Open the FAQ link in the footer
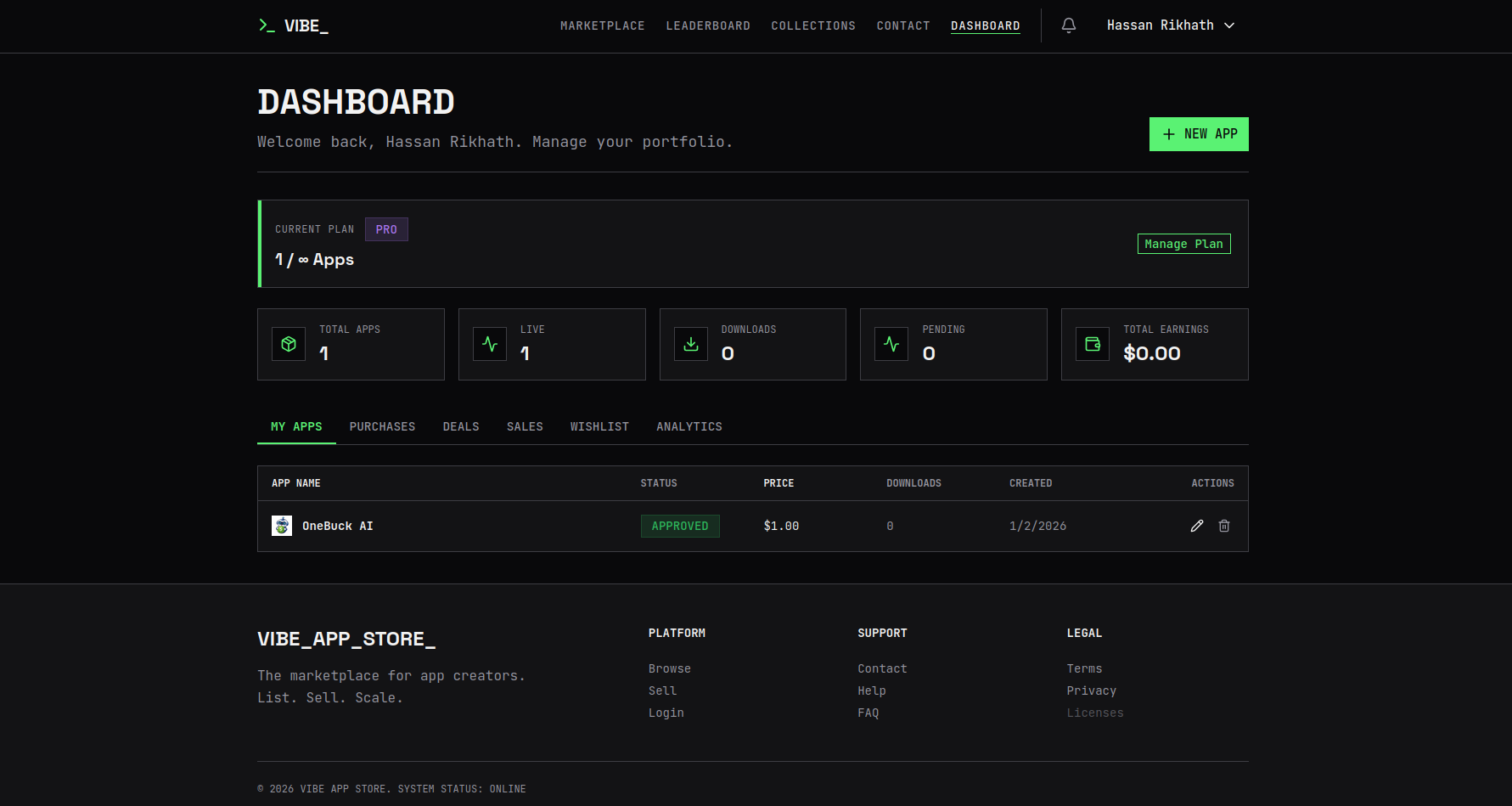Image resolution: width=1512 pixels, height=806 pixels. (x=868, y=713)
